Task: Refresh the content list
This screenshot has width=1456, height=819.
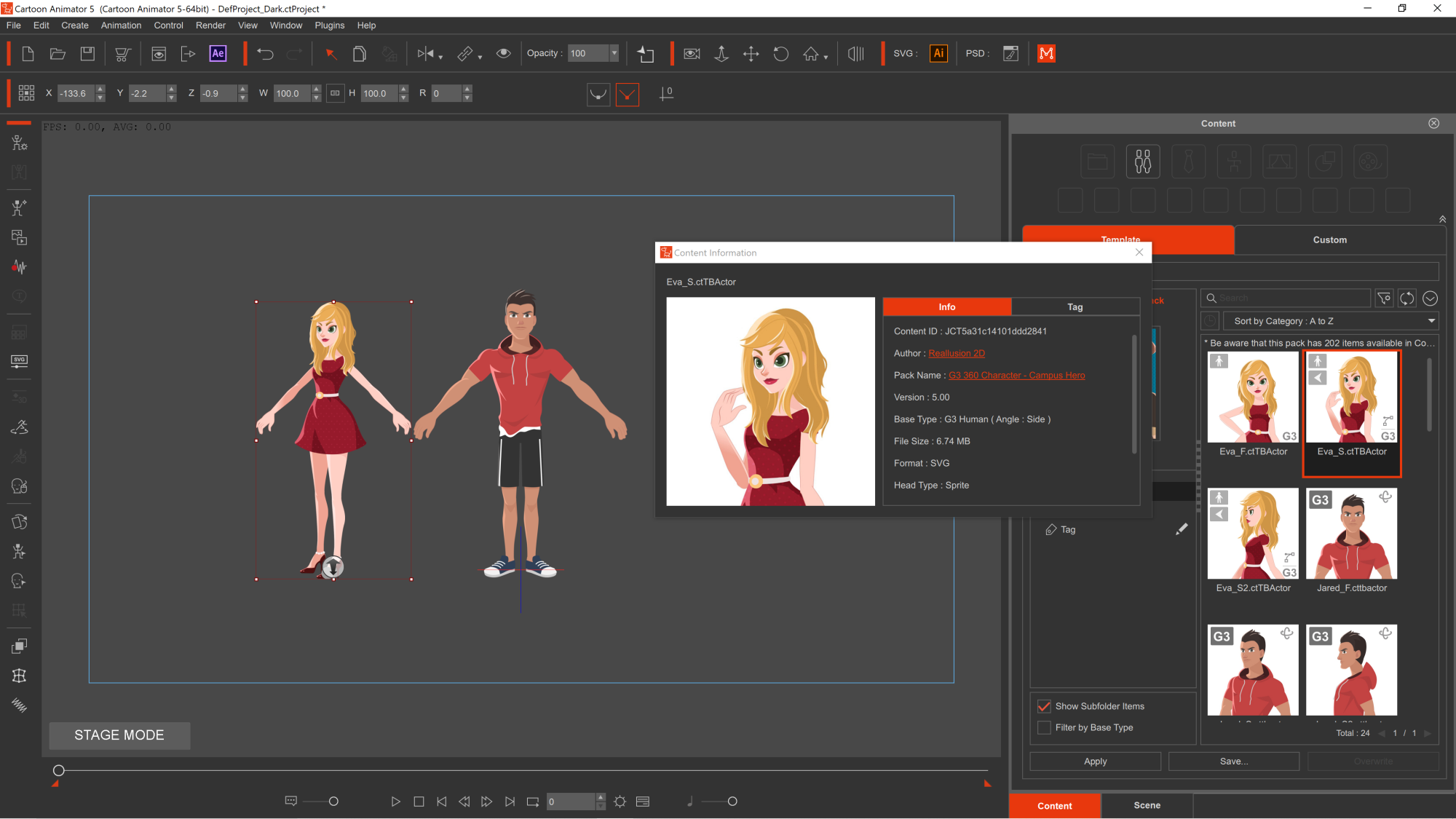Action: coord(1406,298)
